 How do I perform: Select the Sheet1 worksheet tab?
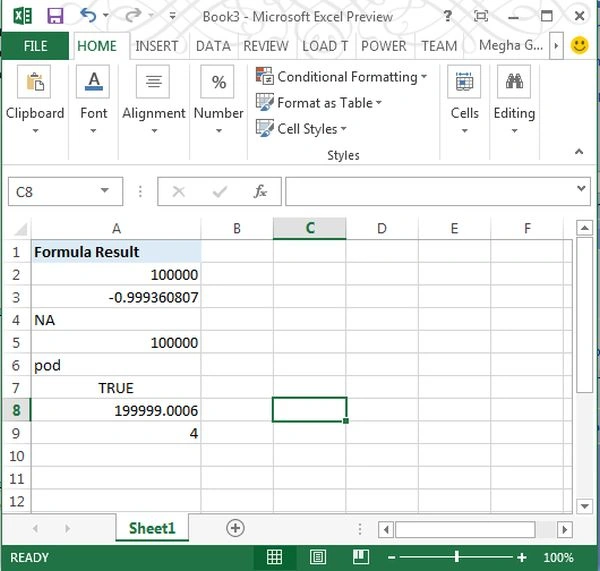(x=152, y=529)
